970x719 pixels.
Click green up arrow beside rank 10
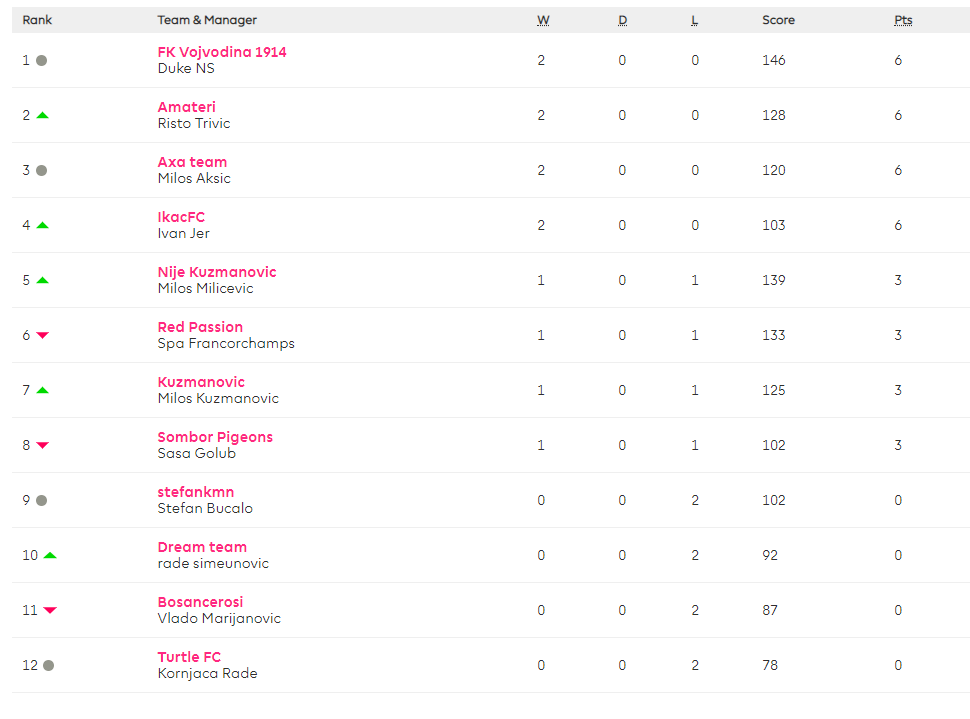50,555
